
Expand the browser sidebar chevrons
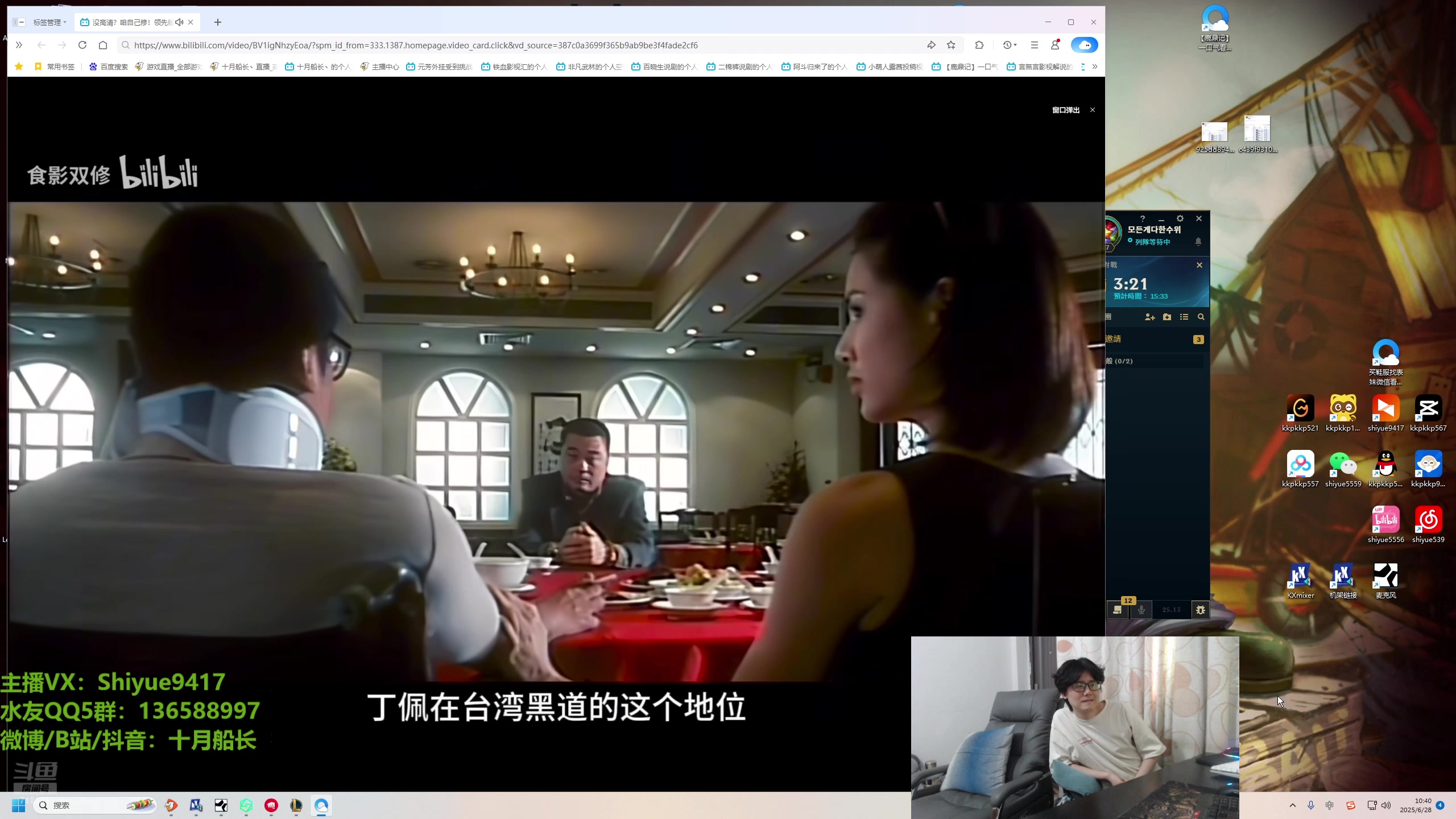pos(19,45)
